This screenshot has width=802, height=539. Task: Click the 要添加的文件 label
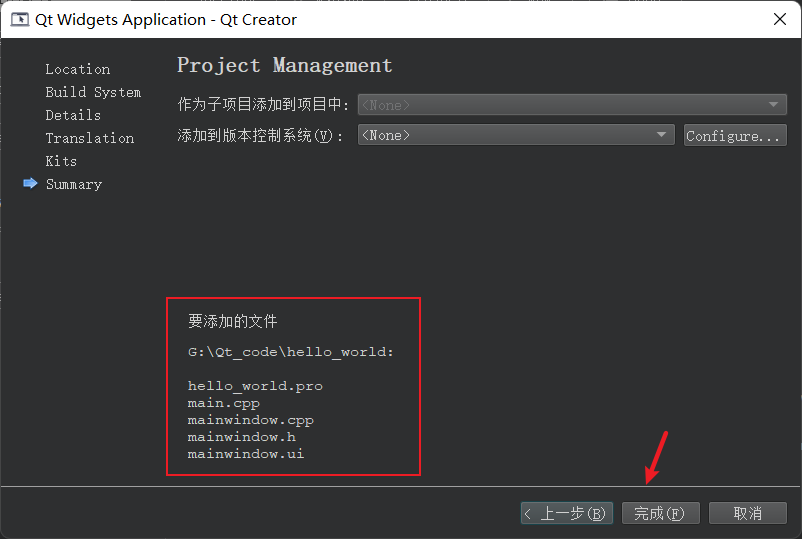(233, 322)
